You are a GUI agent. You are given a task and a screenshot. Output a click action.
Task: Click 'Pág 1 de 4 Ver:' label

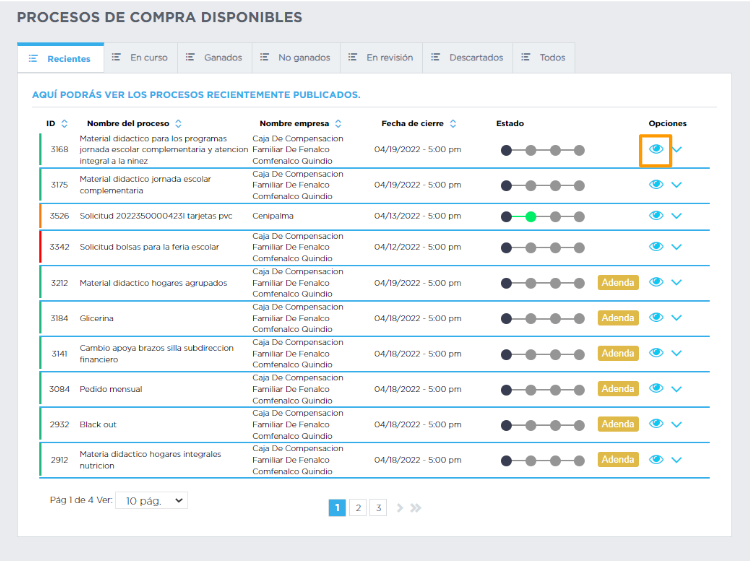[81, 500]
